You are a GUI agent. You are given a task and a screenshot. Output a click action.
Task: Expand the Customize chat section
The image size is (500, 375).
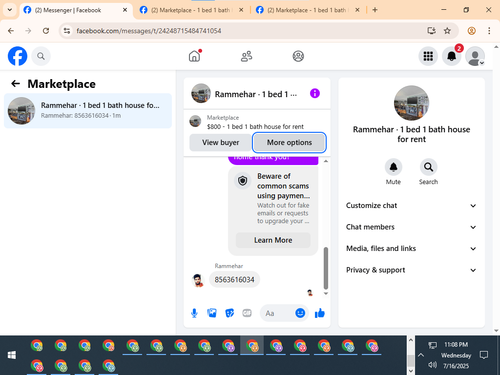point(411,205)
